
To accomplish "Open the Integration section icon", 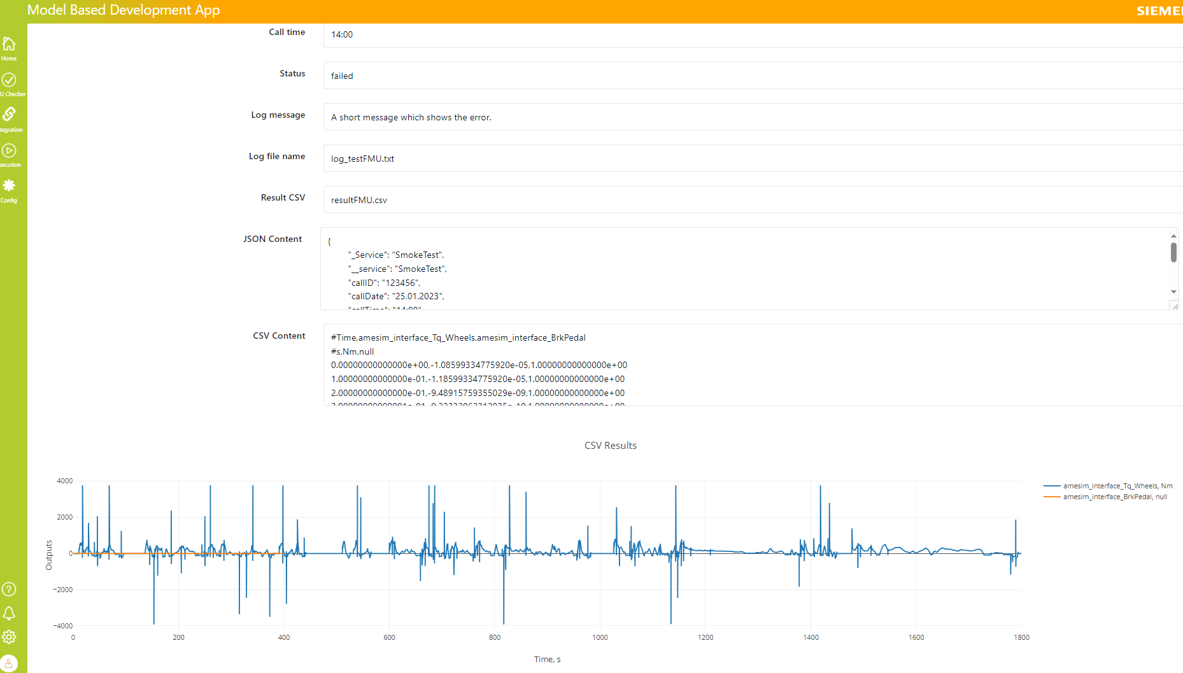I will click(x=9, y=118).
